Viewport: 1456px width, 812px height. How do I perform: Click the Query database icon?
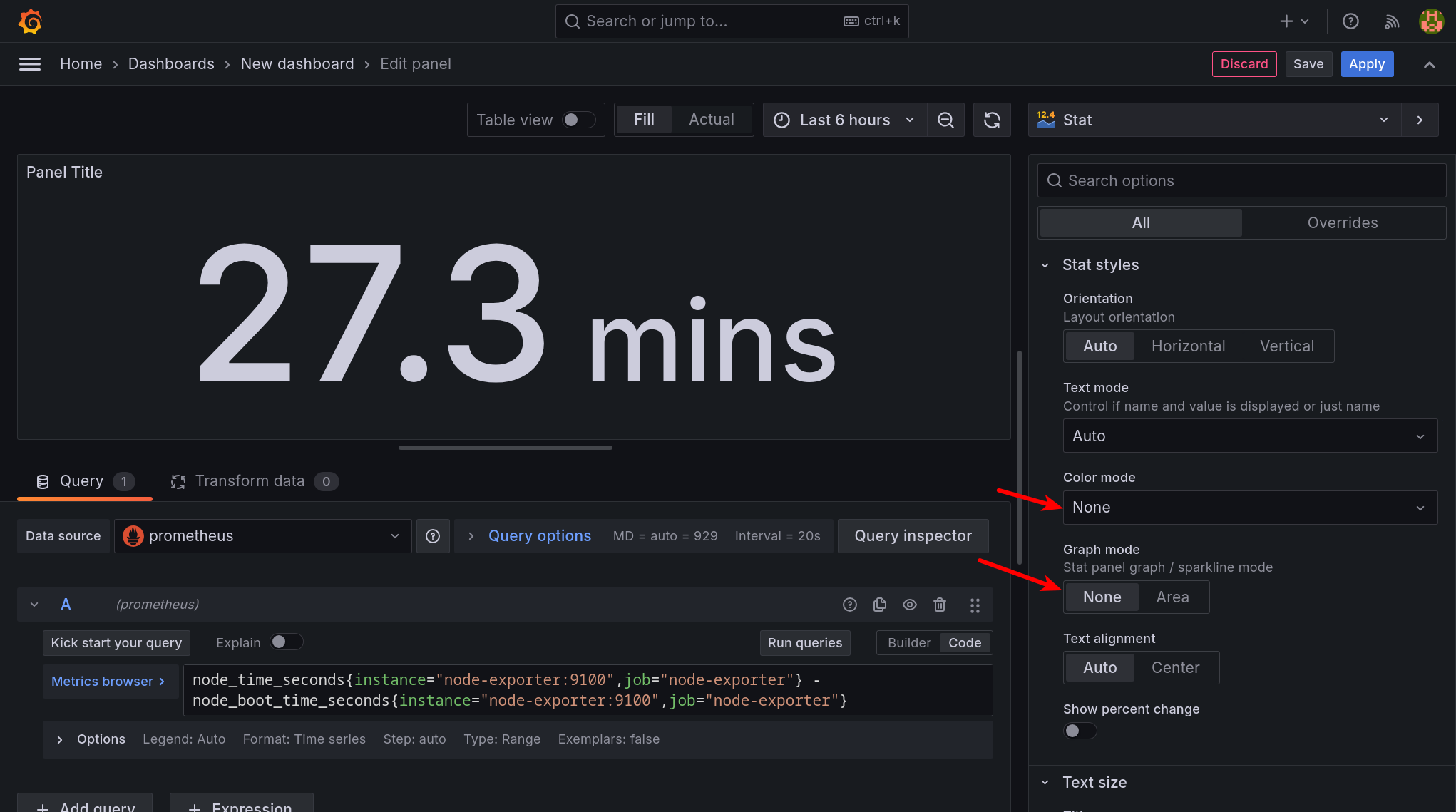click(43, 482)
